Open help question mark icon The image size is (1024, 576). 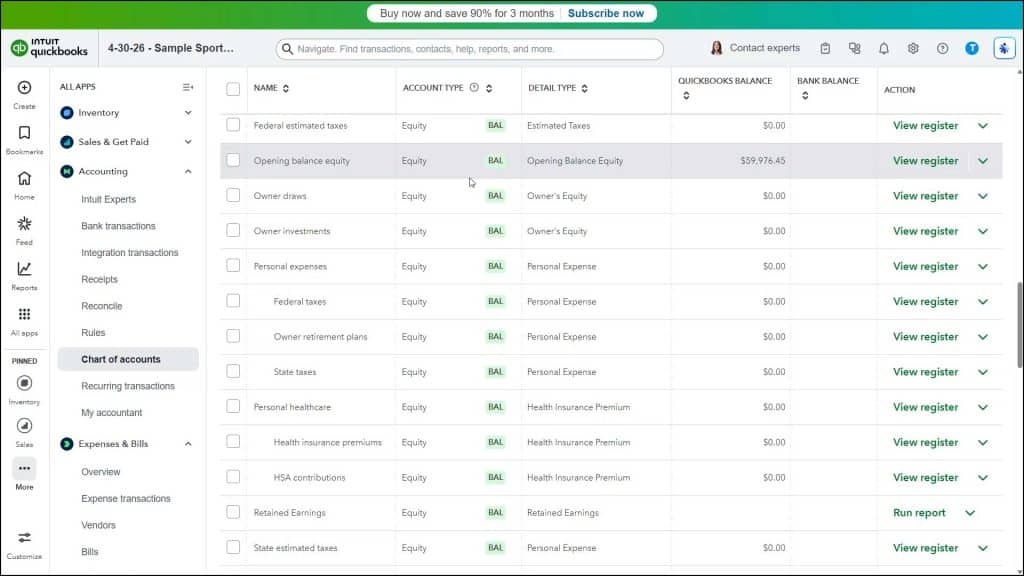(x=942, y=48)
